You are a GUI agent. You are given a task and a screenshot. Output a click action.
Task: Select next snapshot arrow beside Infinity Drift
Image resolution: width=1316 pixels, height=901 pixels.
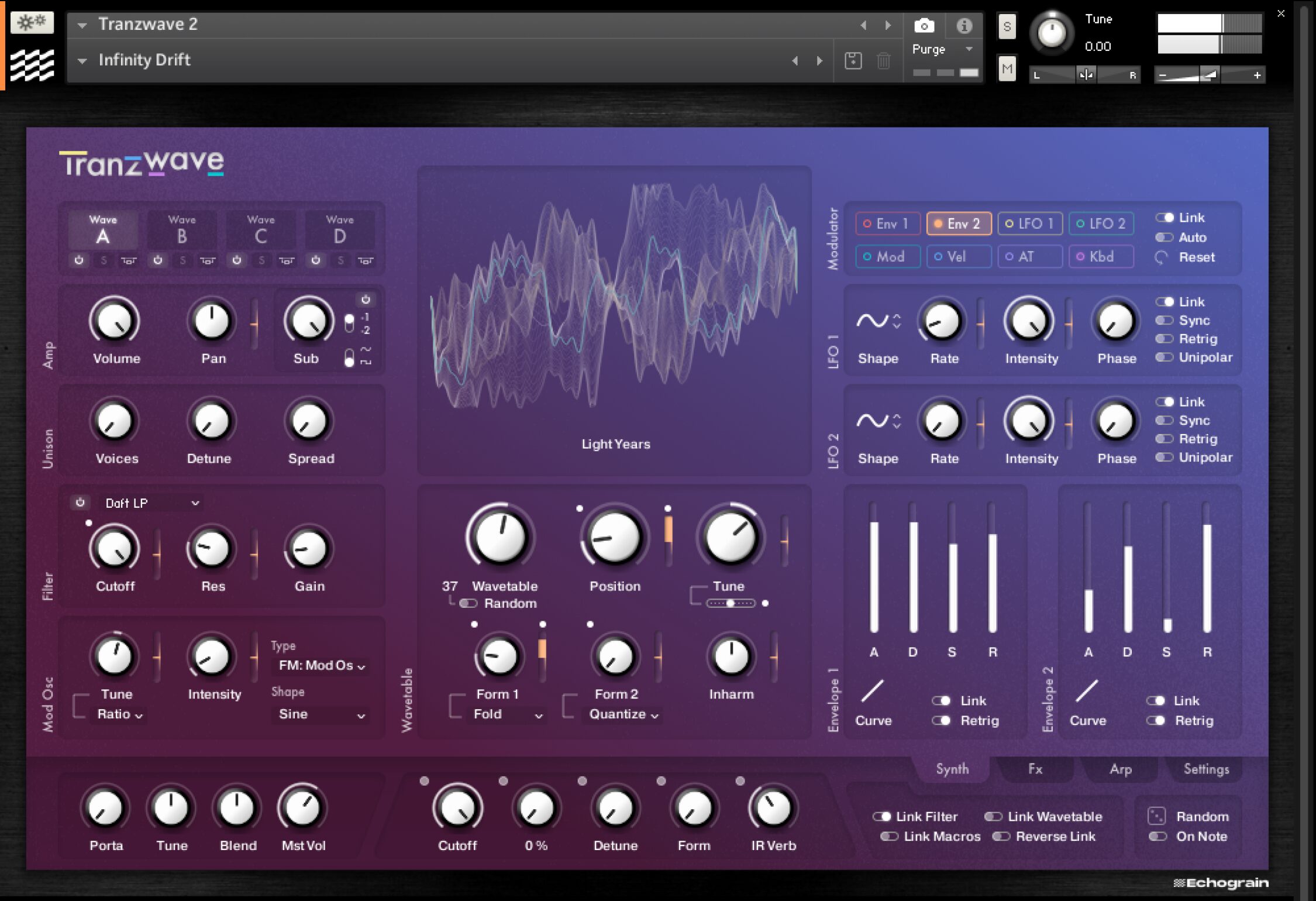click(819, 60)
